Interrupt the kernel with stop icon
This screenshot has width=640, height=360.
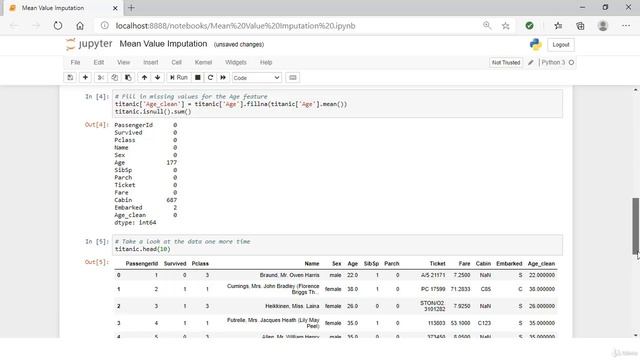coord(198,78)
